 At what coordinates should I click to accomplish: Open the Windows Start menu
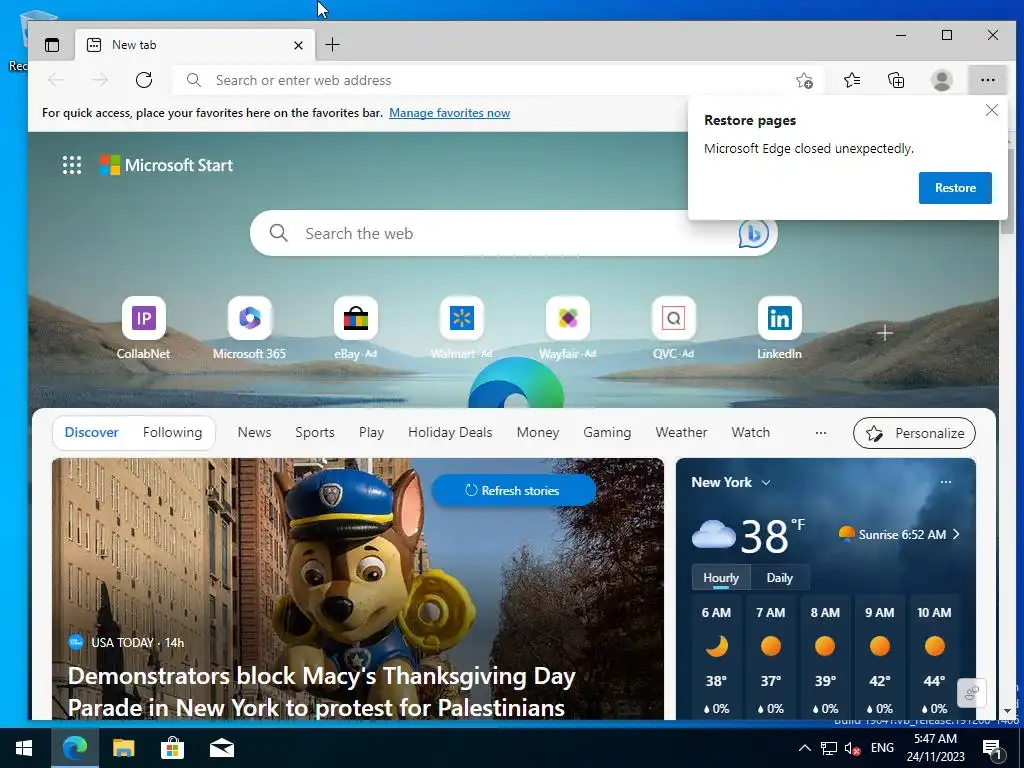tap(24, 748)
